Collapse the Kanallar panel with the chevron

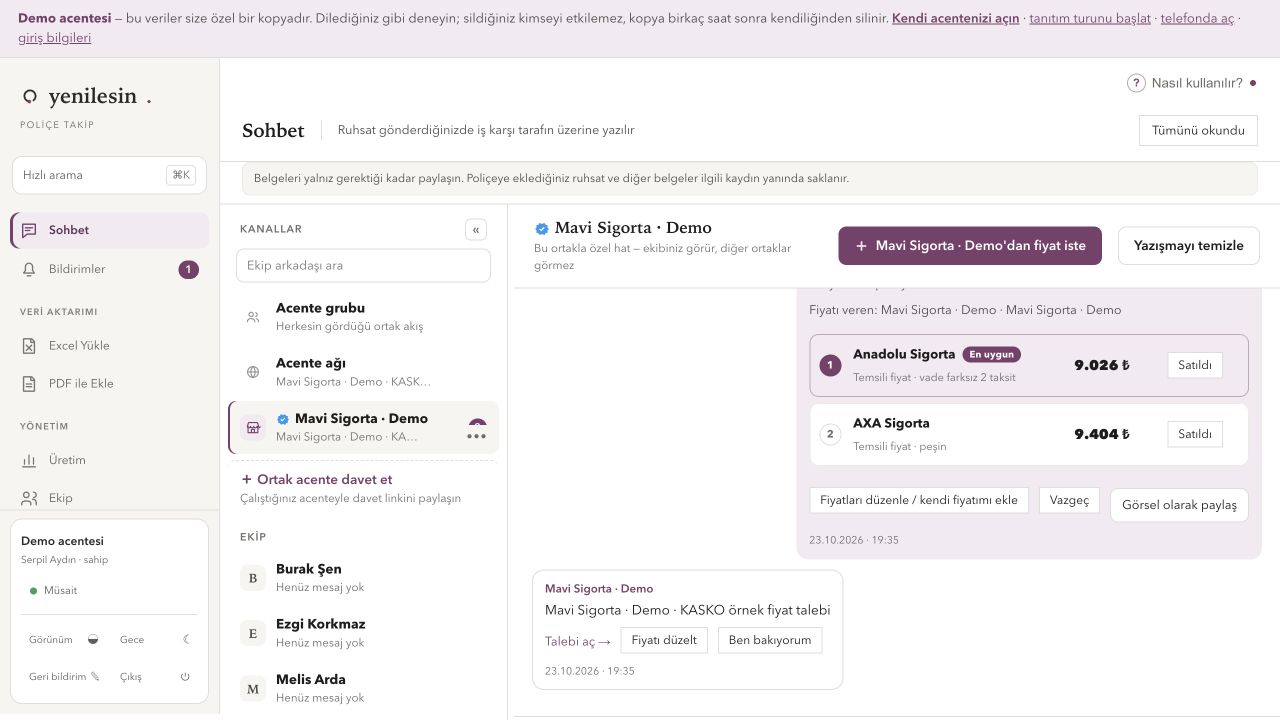(476, 230)
